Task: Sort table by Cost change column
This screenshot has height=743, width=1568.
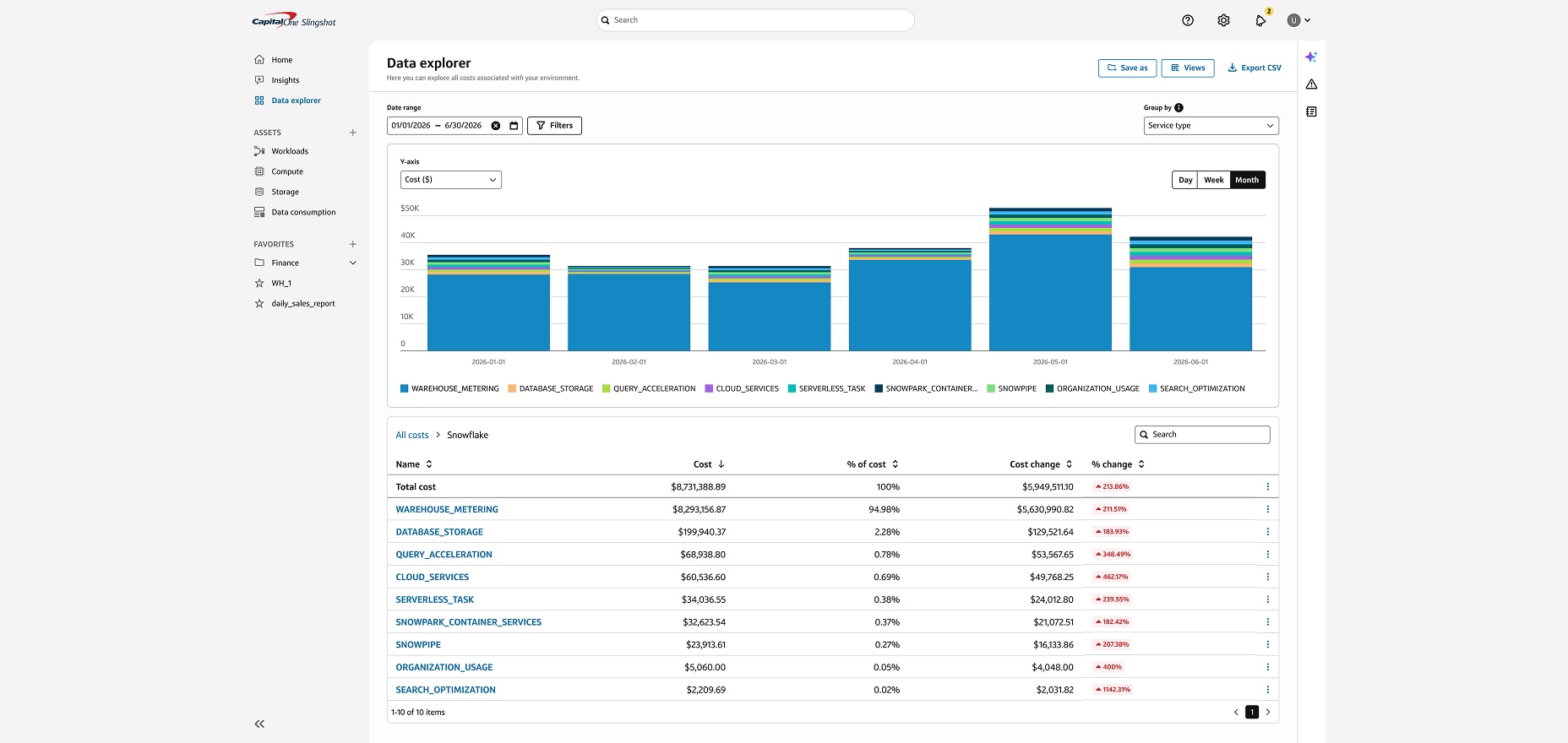Action: 1041,464
